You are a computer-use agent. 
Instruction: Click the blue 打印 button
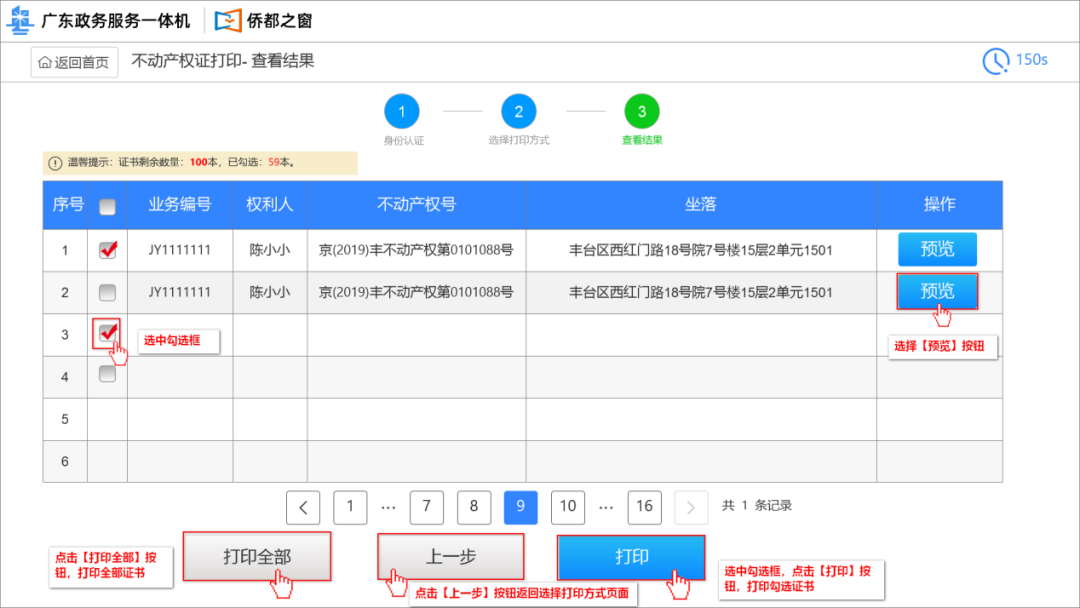631,557
